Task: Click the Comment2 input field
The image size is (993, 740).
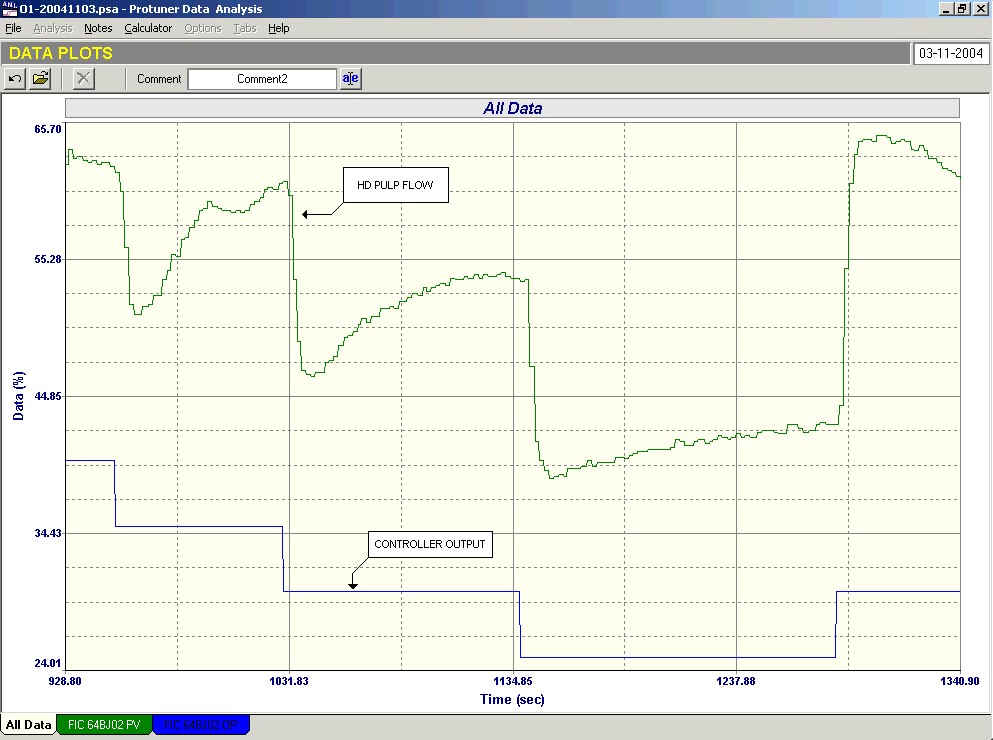Action: point(262,79)
